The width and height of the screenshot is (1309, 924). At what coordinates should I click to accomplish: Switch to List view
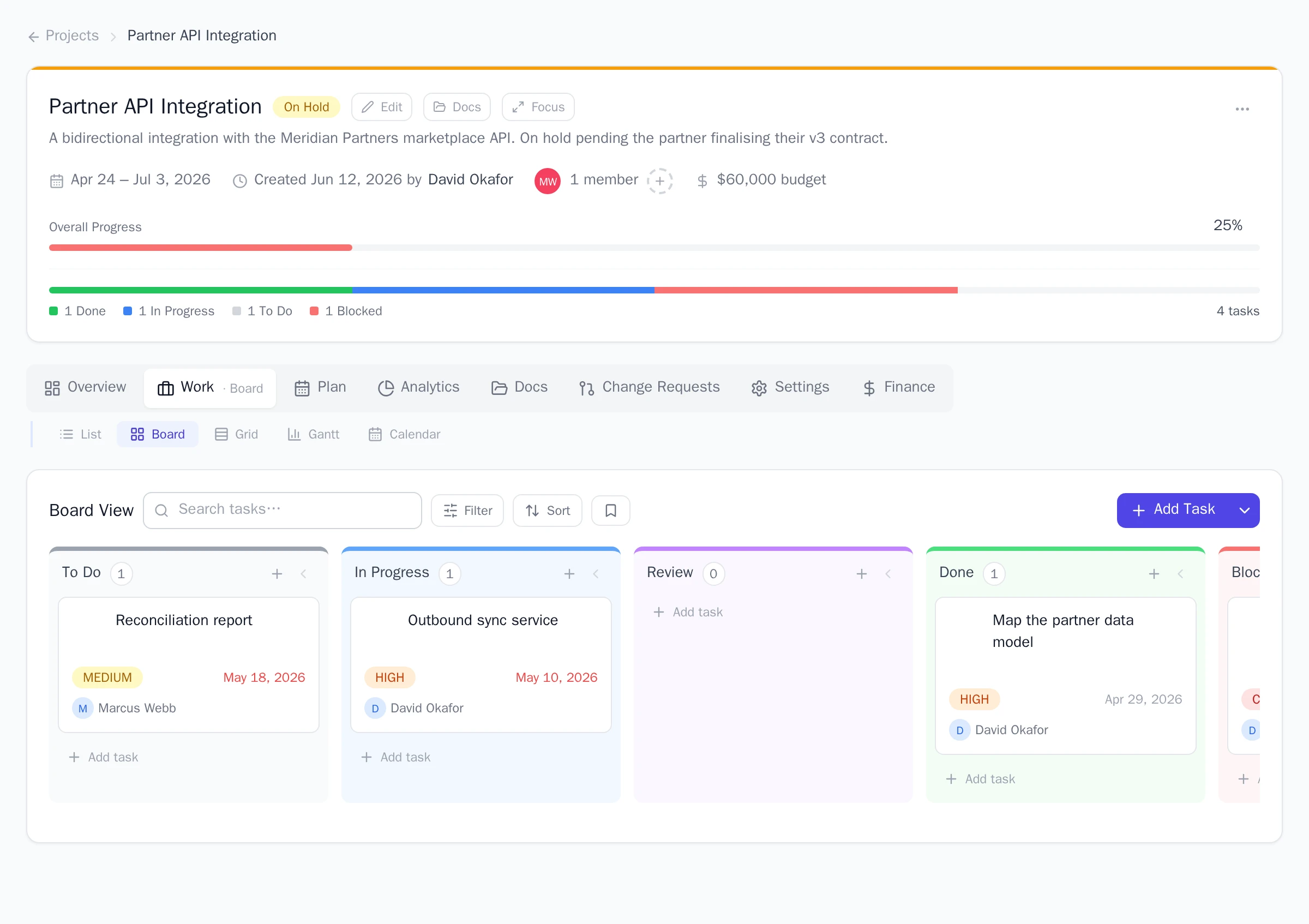(80, 434)
